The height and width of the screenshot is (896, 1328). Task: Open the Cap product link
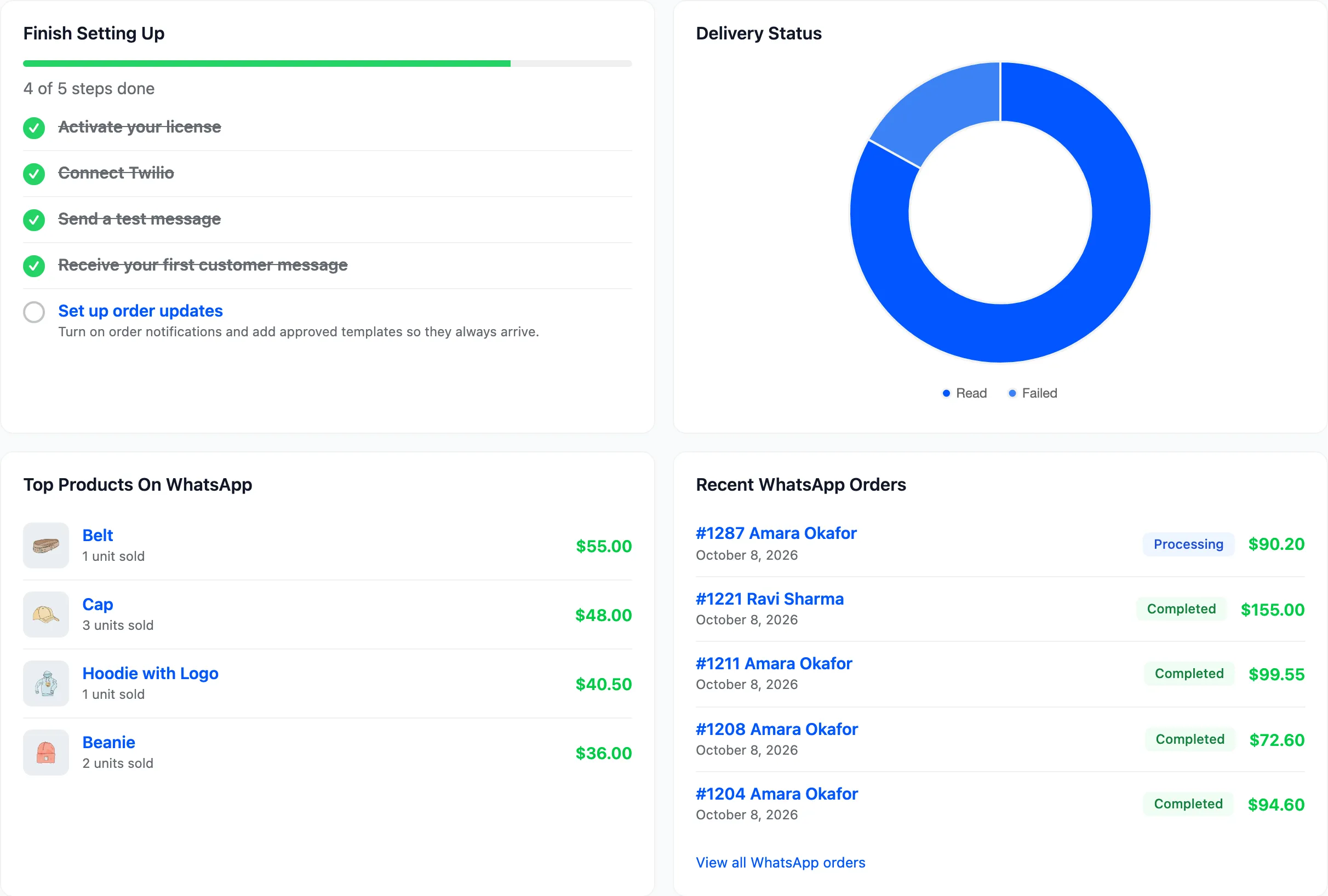coord(98,604)
